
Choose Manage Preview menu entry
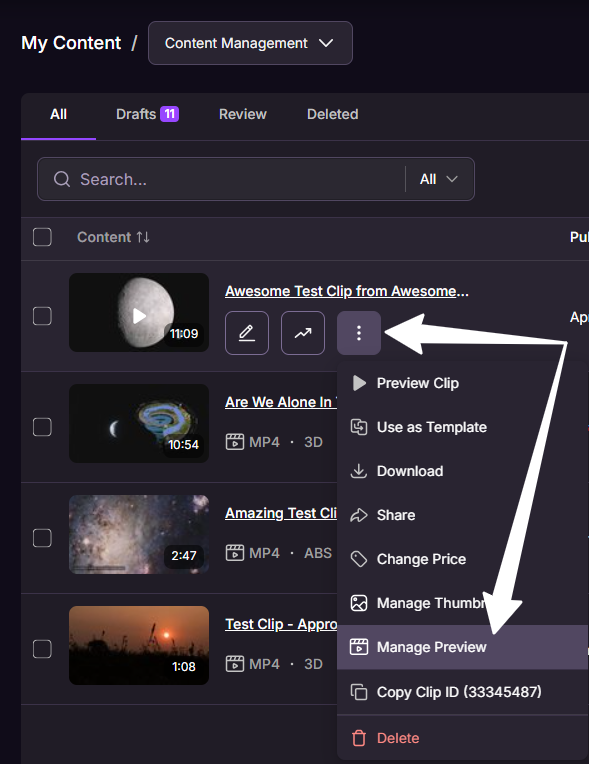[462, 647]
